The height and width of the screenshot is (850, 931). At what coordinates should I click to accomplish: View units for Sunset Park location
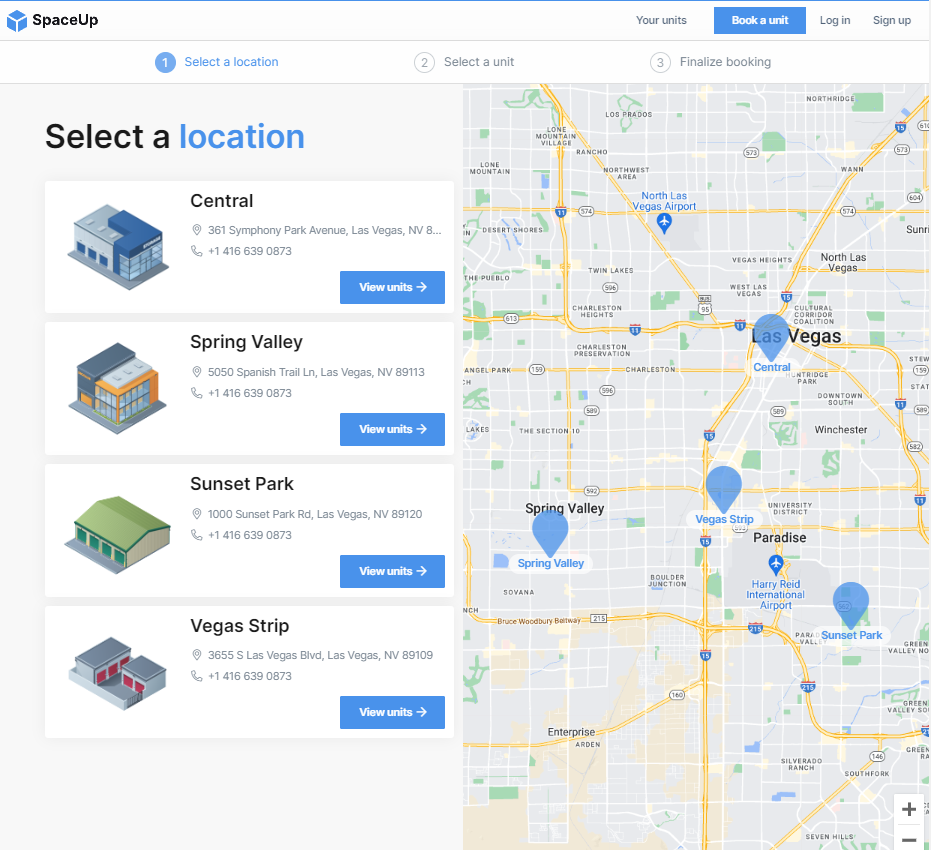coord(392,571)
